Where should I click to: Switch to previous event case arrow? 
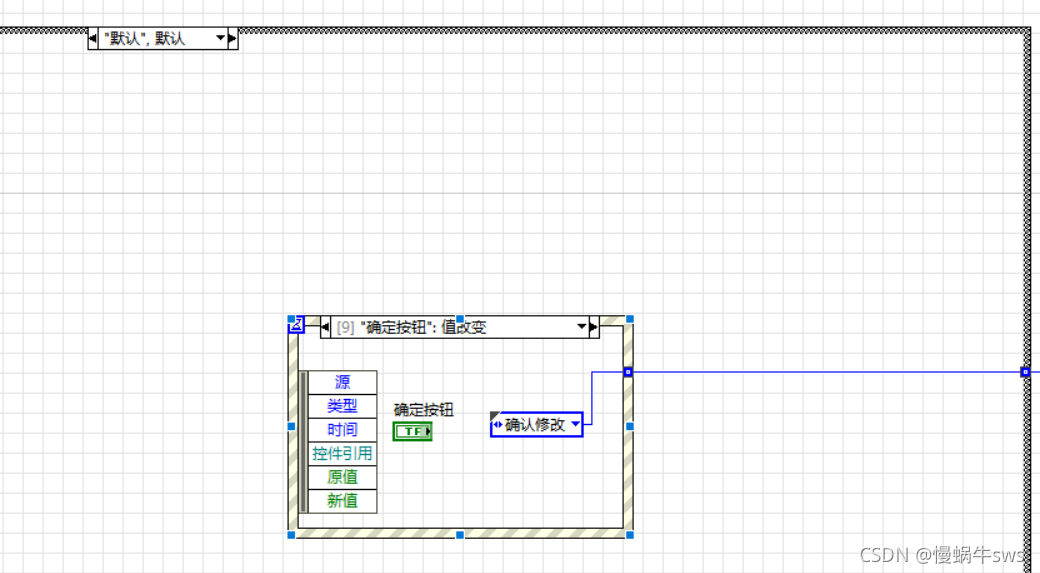tap(325, 327)
